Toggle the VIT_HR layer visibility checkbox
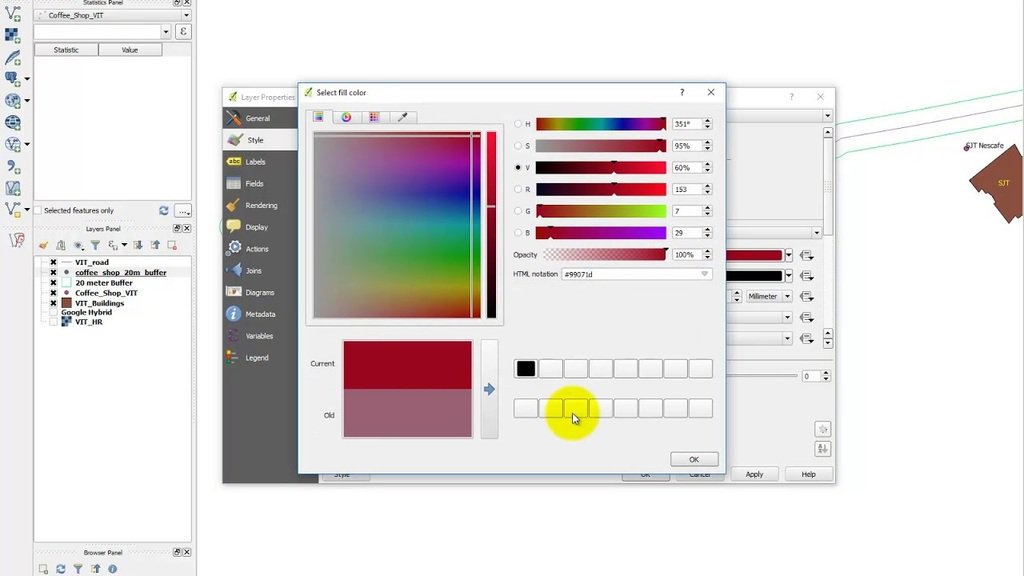This screenshot has width=1024, height=576. [x=54, y=322]
